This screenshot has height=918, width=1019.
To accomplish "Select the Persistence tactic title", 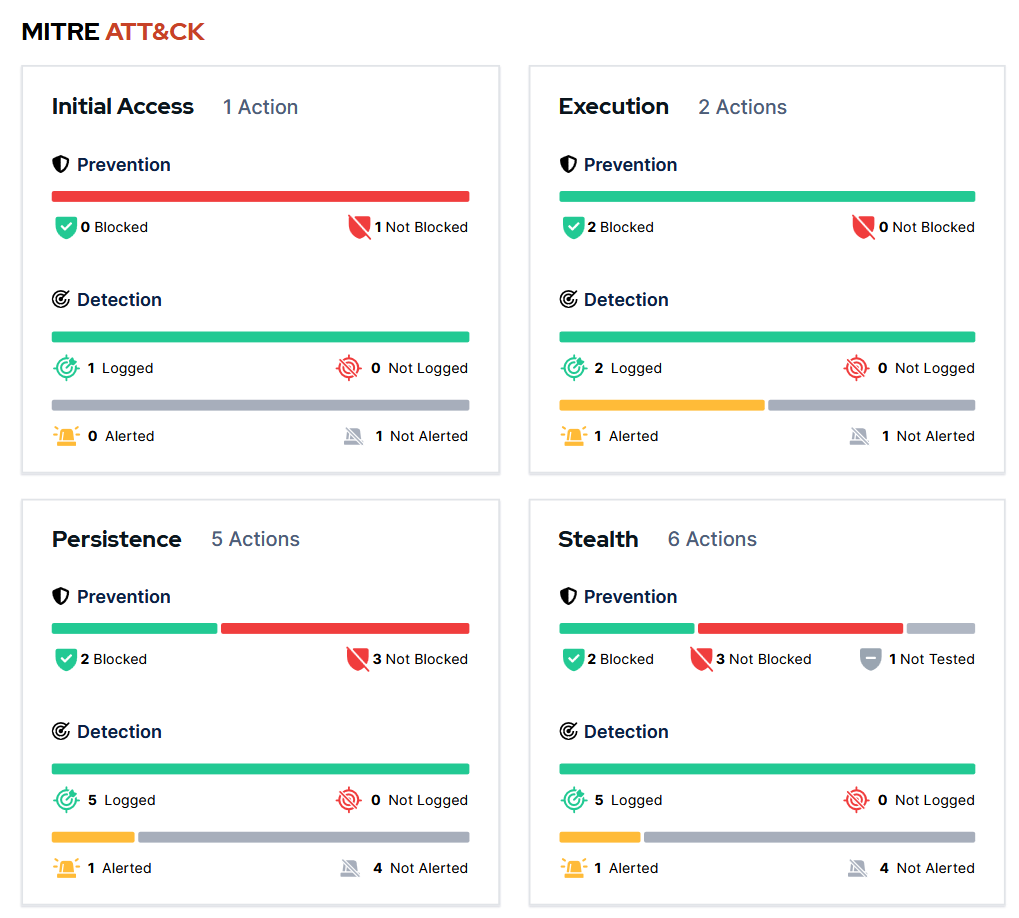I will (x=117, y=539).
